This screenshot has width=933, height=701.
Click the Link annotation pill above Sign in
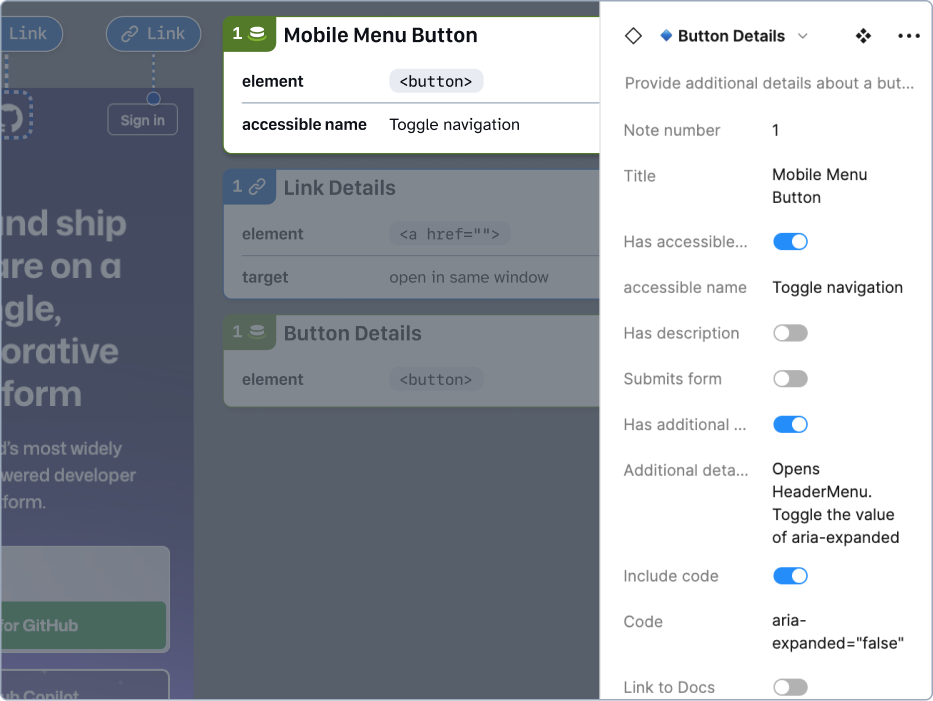pos(154,34)
